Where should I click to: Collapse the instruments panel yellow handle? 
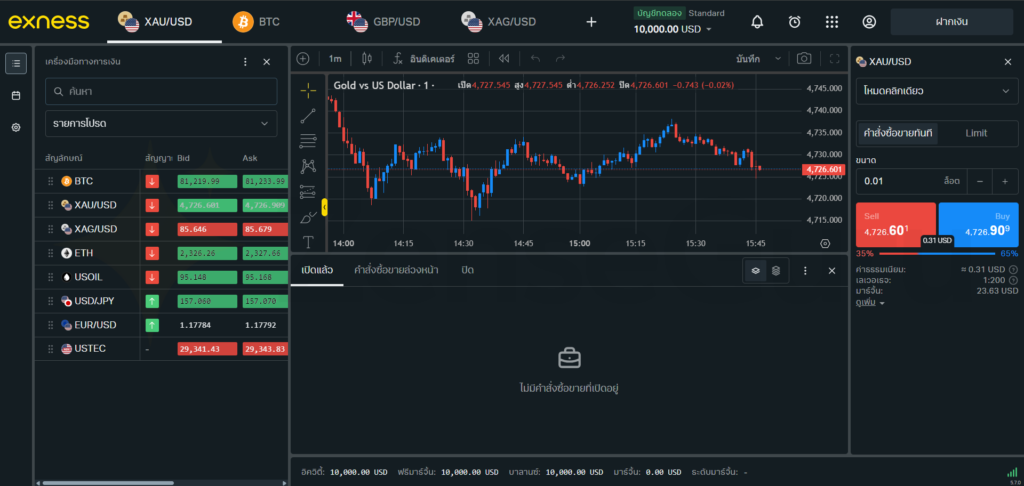[x=325, y=208]
